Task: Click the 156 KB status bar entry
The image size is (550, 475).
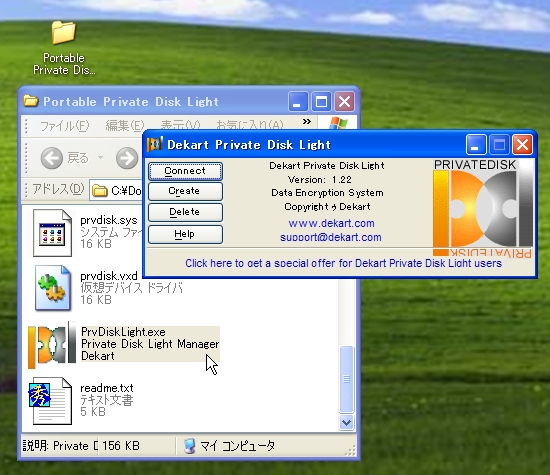Action: click(121, 446)
